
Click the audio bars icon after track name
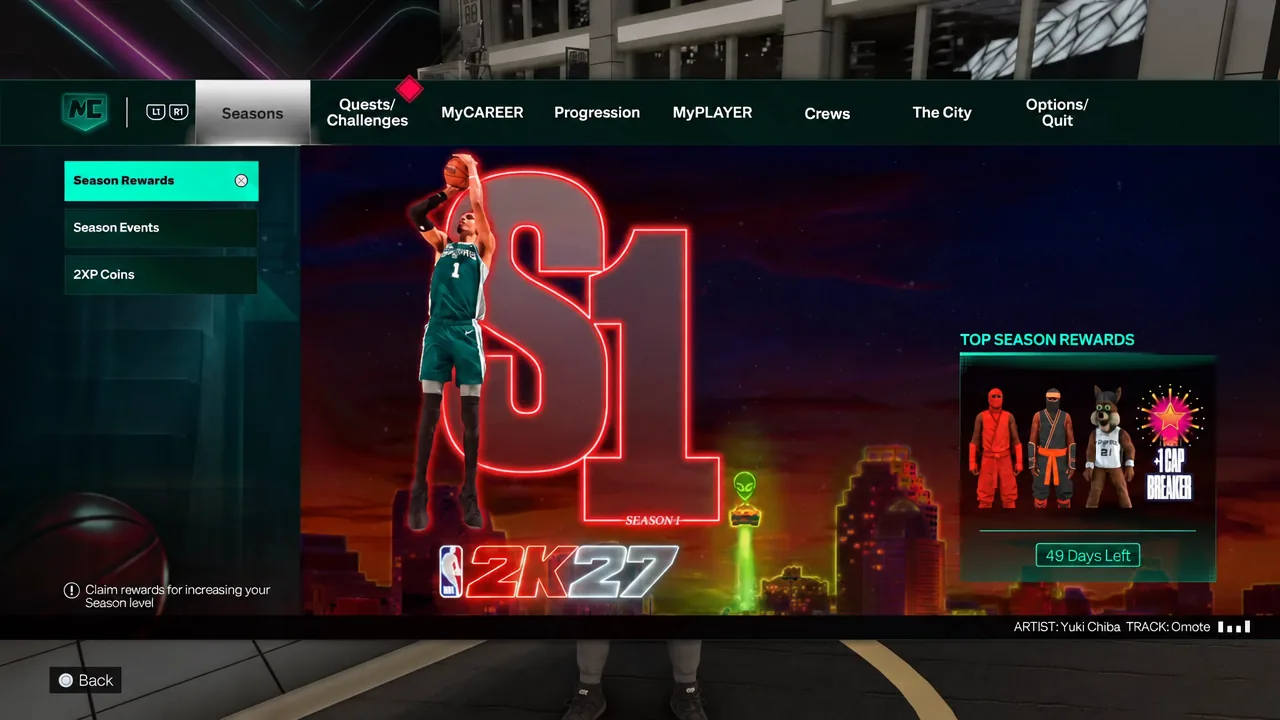pyautogui.click(x=1233, y=627)
